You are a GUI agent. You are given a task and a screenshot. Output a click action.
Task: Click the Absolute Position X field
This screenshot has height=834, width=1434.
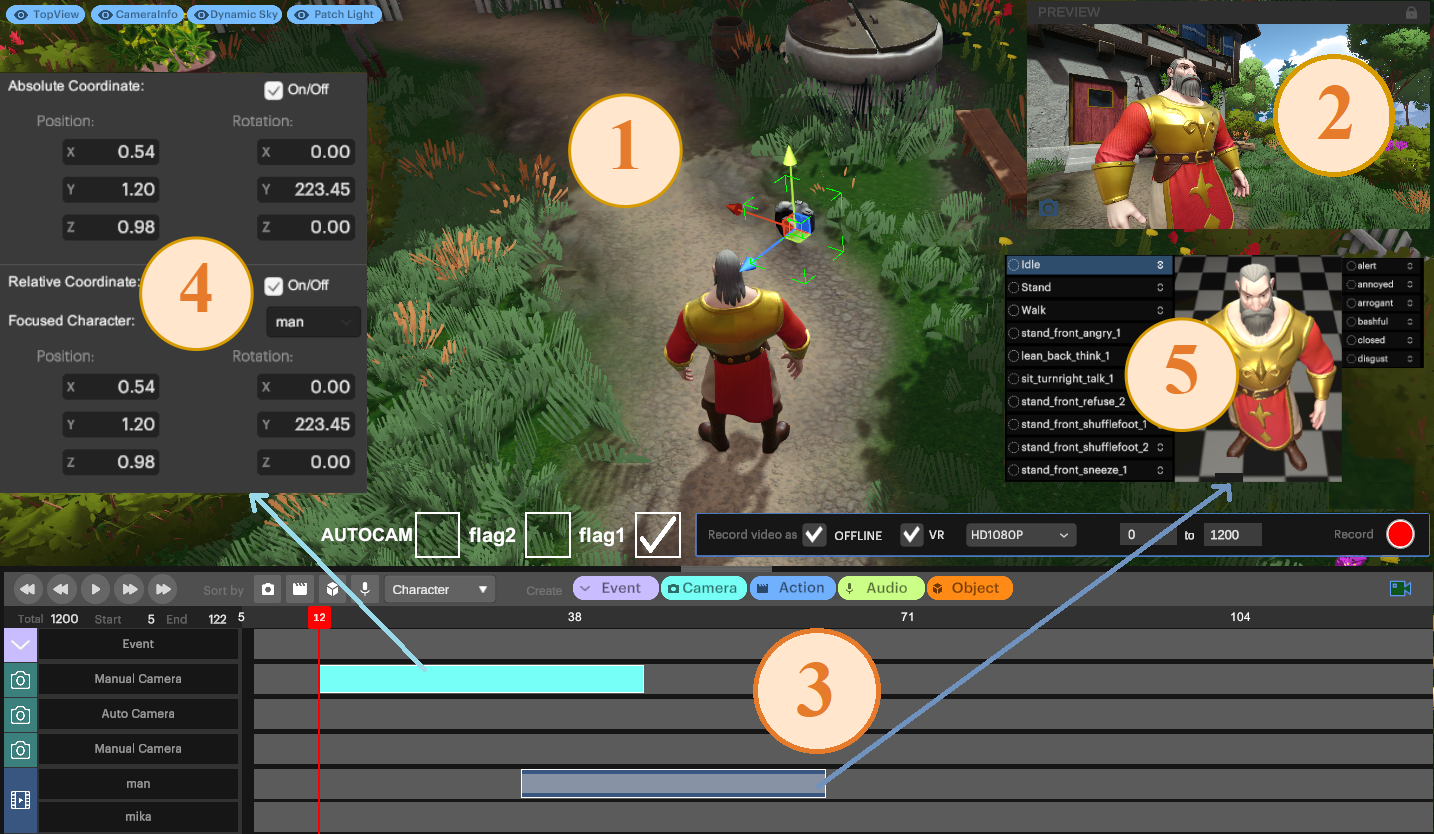pyautogui.click(x=109, y=152)
